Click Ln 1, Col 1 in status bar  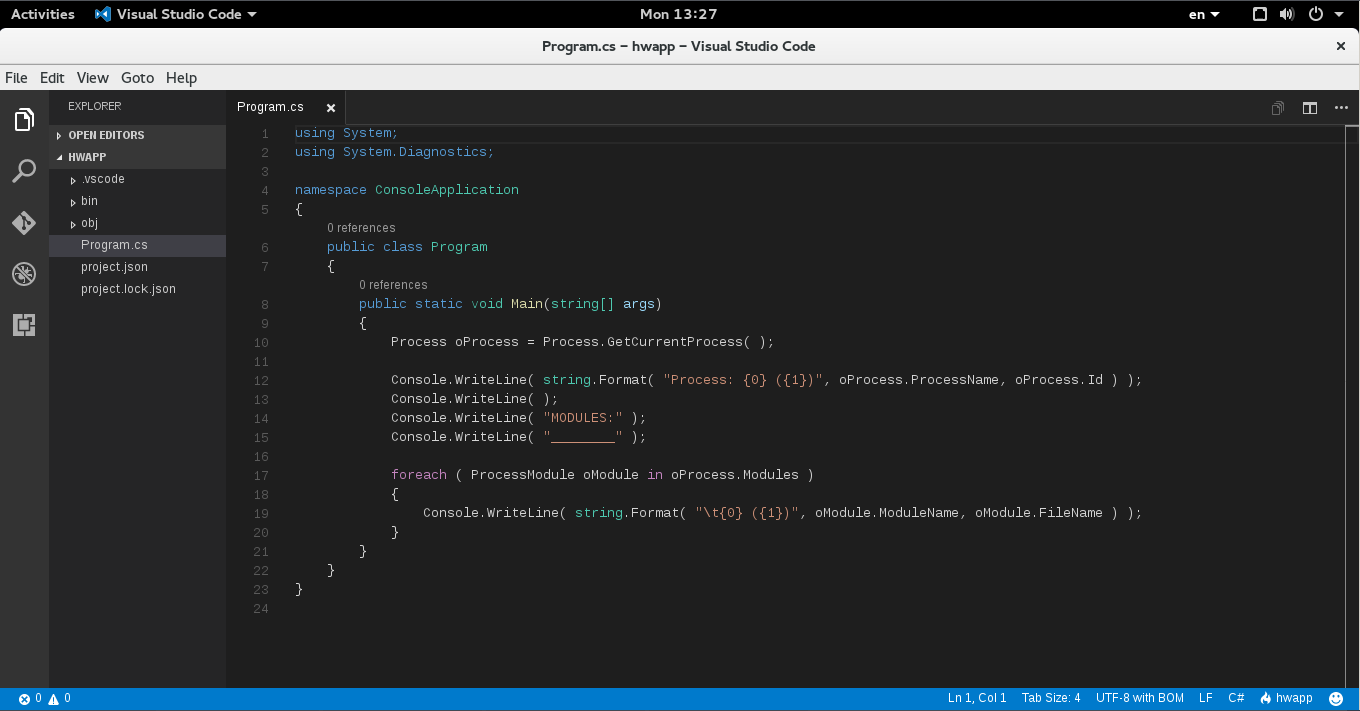pyautogui.click(x=977, y=698)
